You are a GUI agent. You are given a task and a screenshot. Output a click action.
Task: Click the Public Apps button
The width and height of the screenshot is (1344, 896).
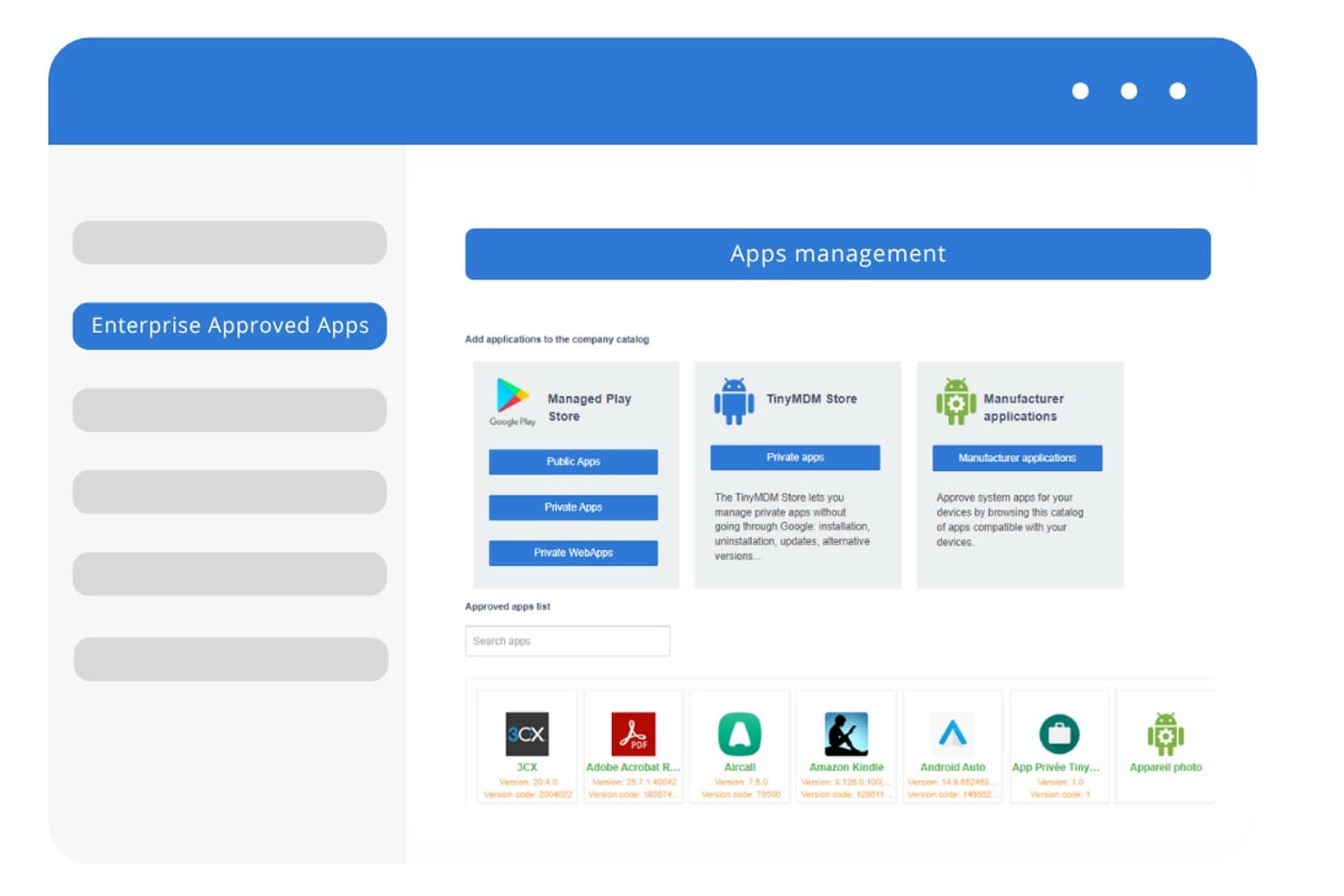click(573, 461)
